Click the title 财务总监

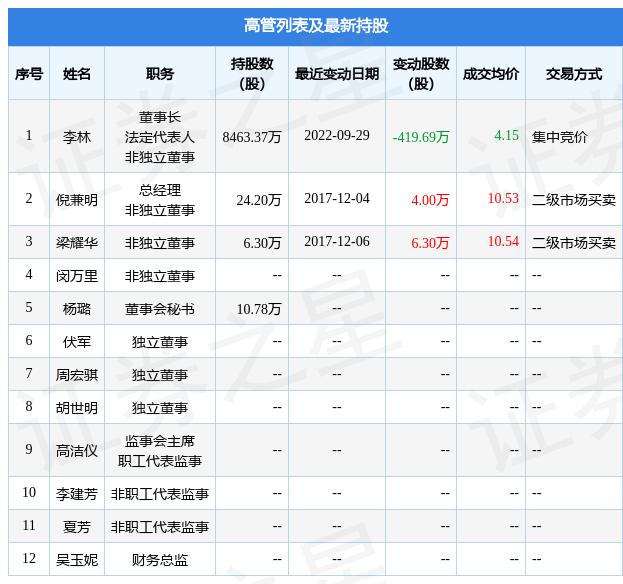tap(160, 560)
